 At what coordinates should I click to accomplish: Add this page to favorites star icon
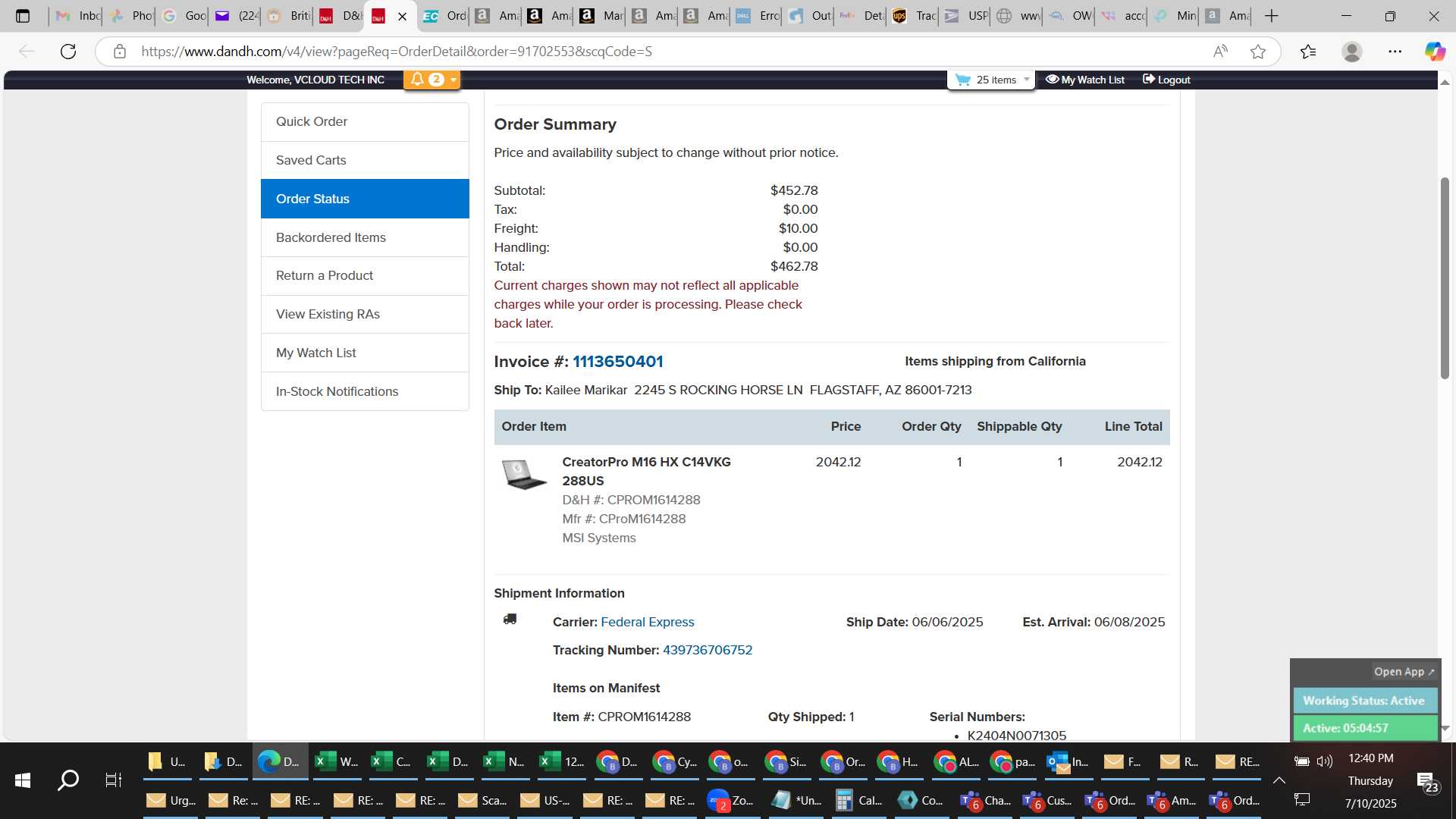(x=1258, y=52)
